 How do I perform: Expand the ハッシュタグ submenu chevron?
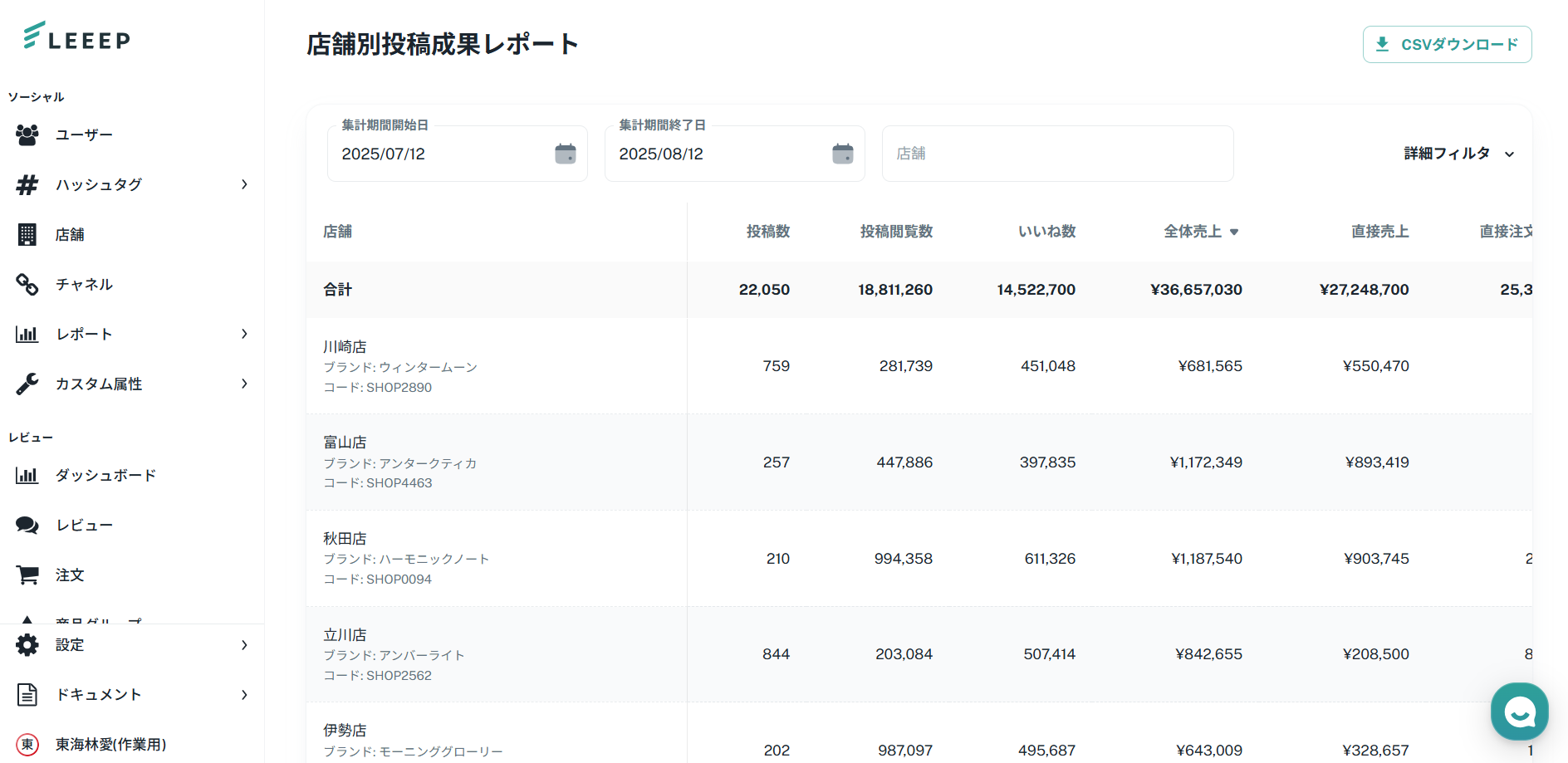[244, 184]
